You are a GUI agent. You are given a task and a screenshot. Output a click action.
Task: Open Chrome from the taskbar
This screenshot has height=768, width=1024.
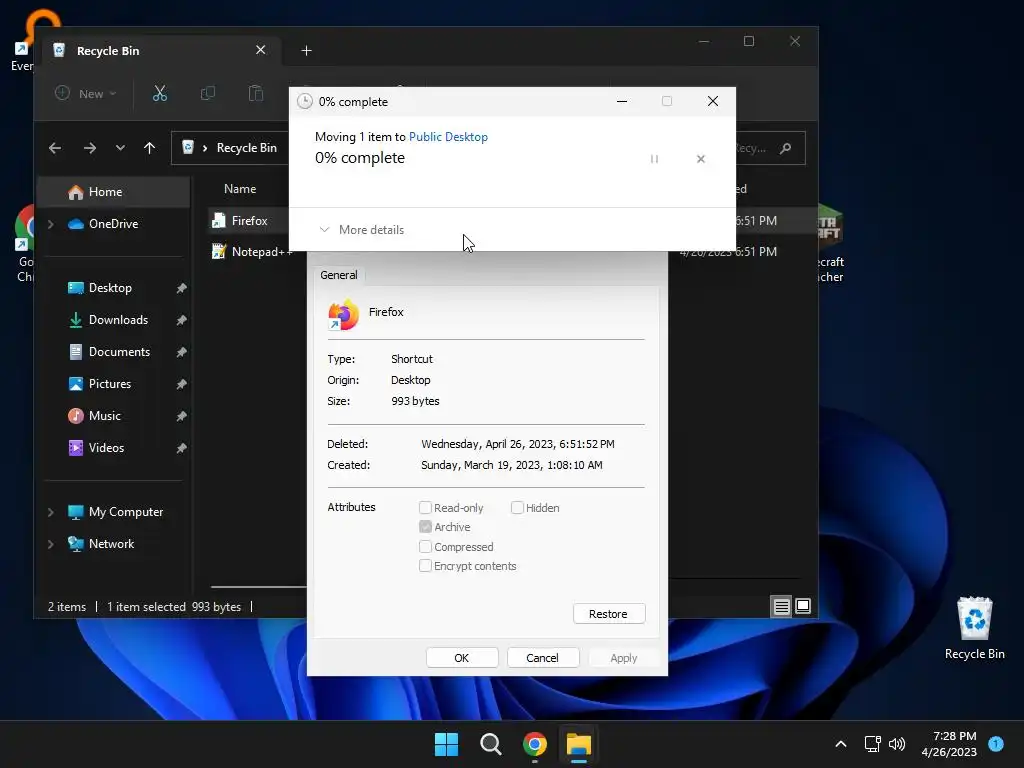pos(535,744)
